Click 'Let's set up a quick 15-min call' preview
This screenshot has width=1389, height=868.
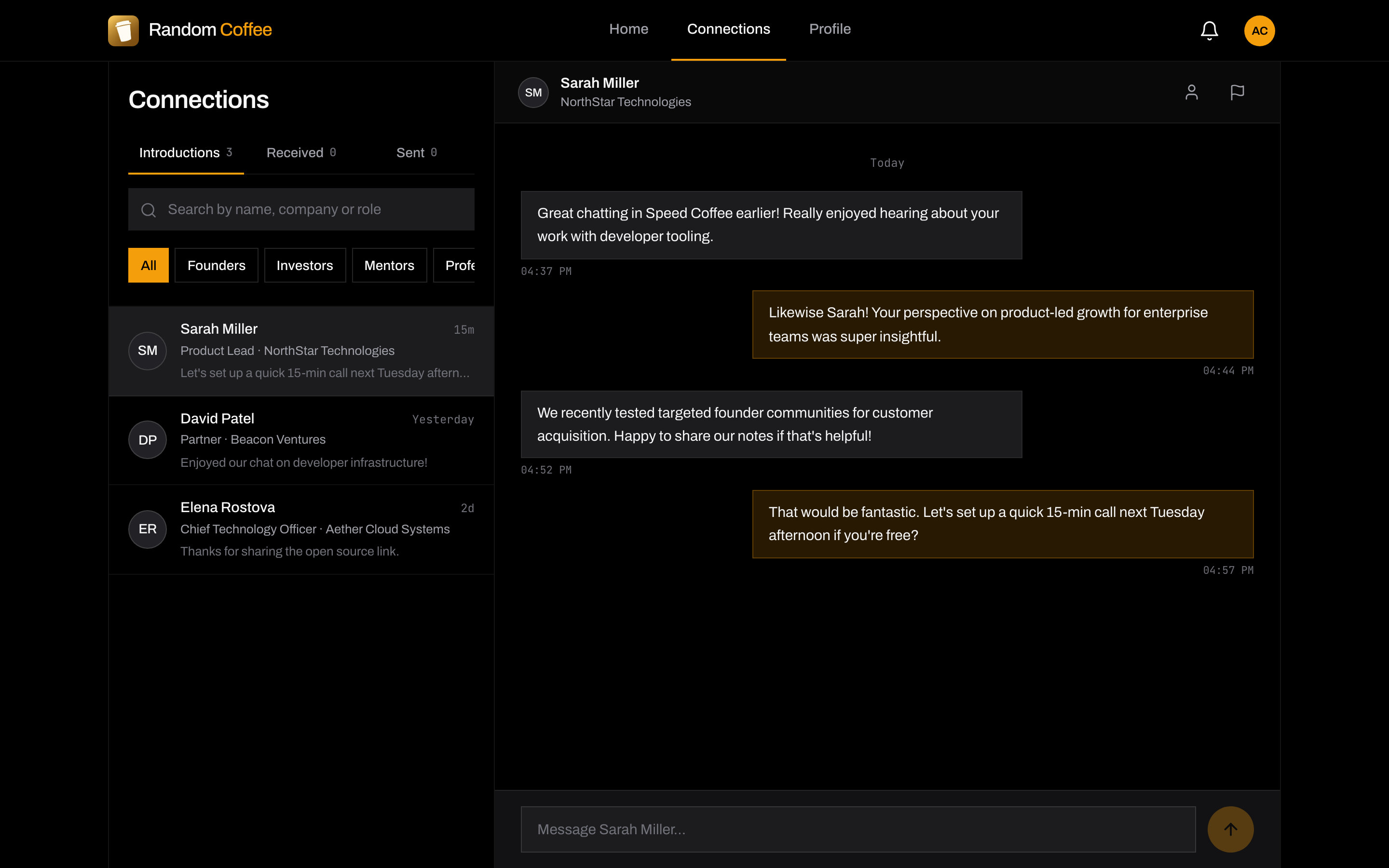point(325,373)
